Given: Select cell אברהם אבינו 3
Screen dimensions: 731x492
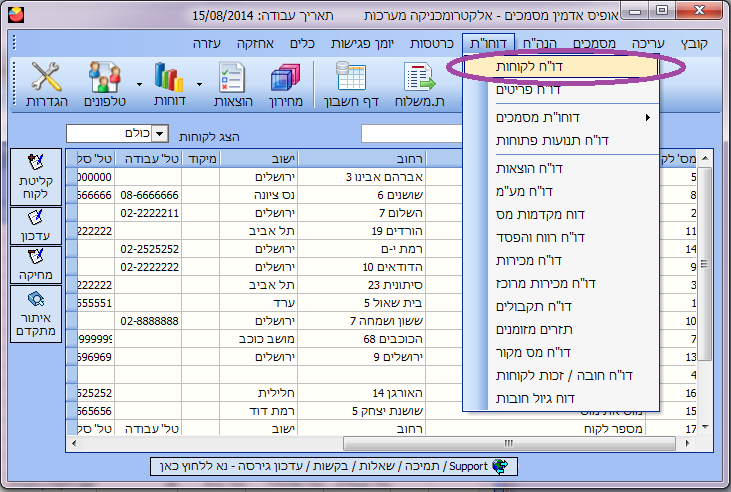Looking at the screenshot, I should coord(362,177).
